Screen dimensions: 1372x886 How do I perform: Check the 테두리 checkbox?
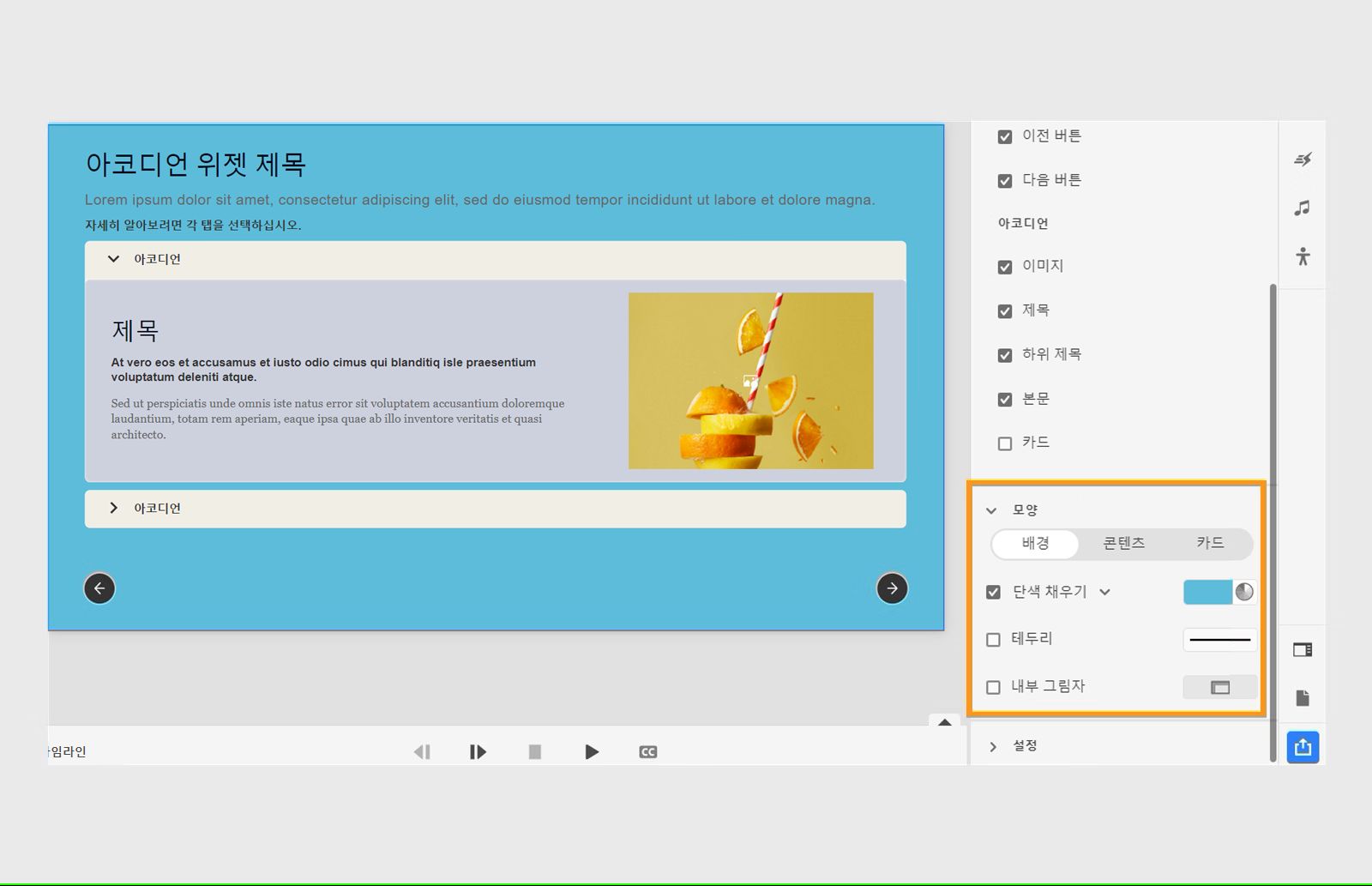coord(993,639)
